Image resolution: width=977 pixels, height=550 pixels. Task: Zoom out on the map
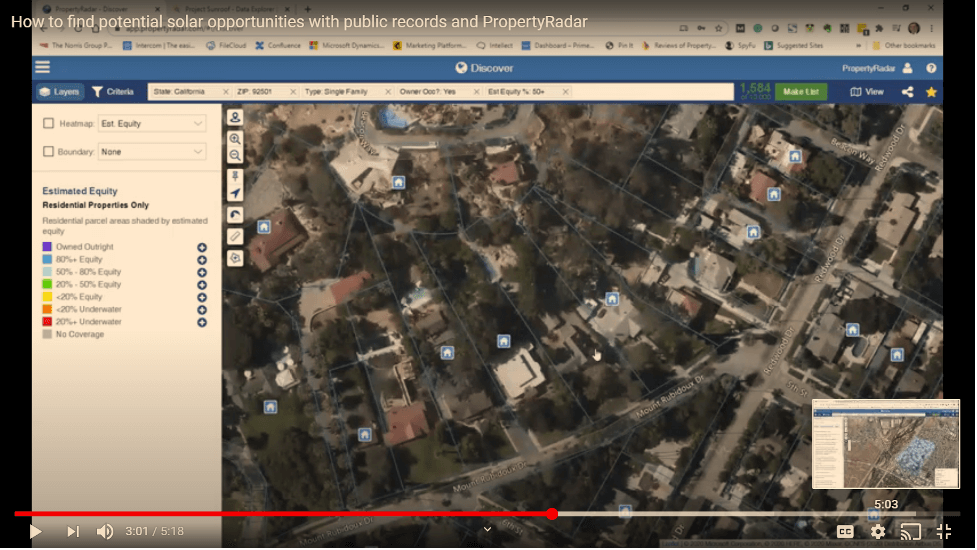pos(235,155)
